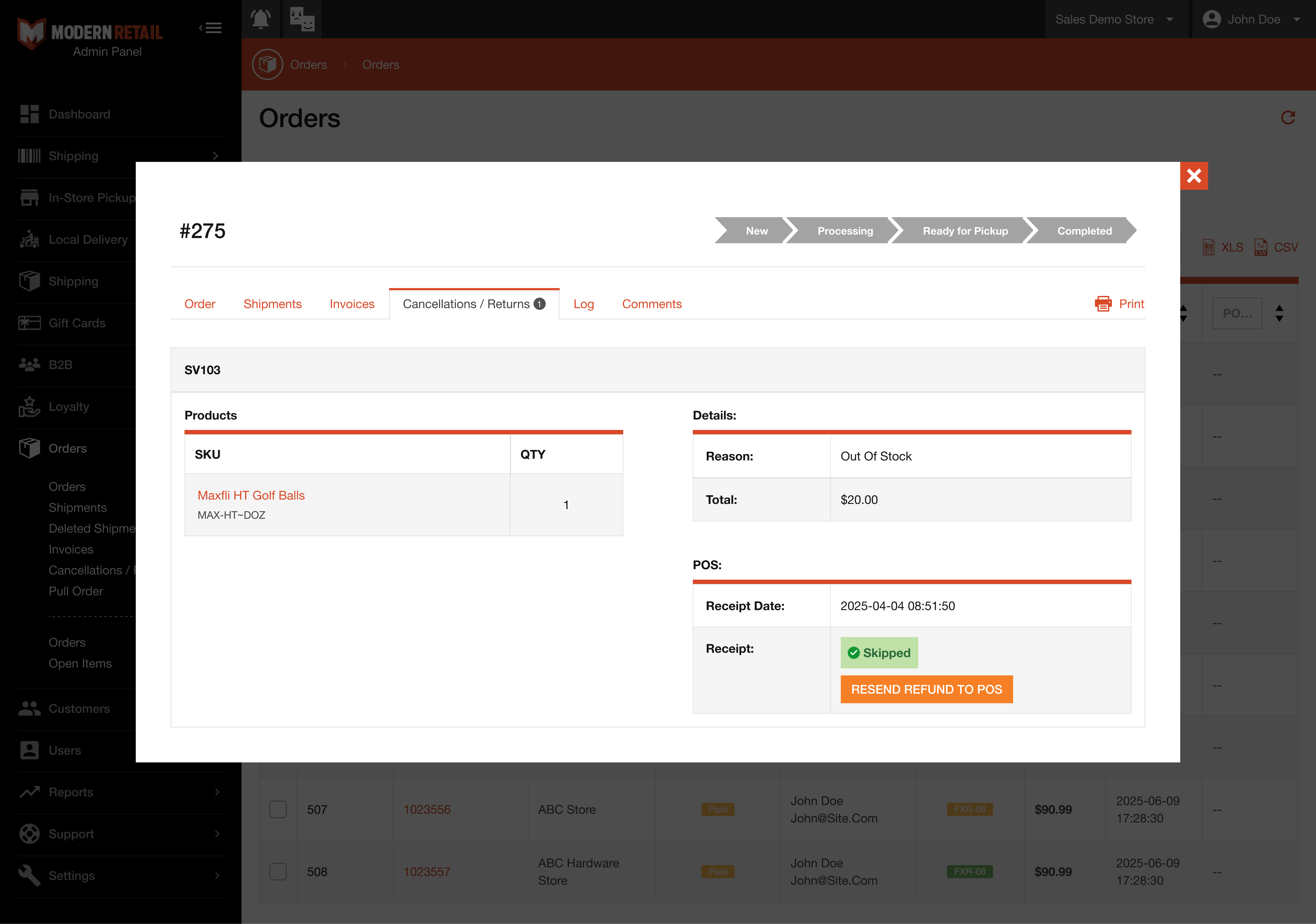Click the refresh icon on Orders page
The height and width of the screenshot is (924, 1316).
tap(1288, 118)
